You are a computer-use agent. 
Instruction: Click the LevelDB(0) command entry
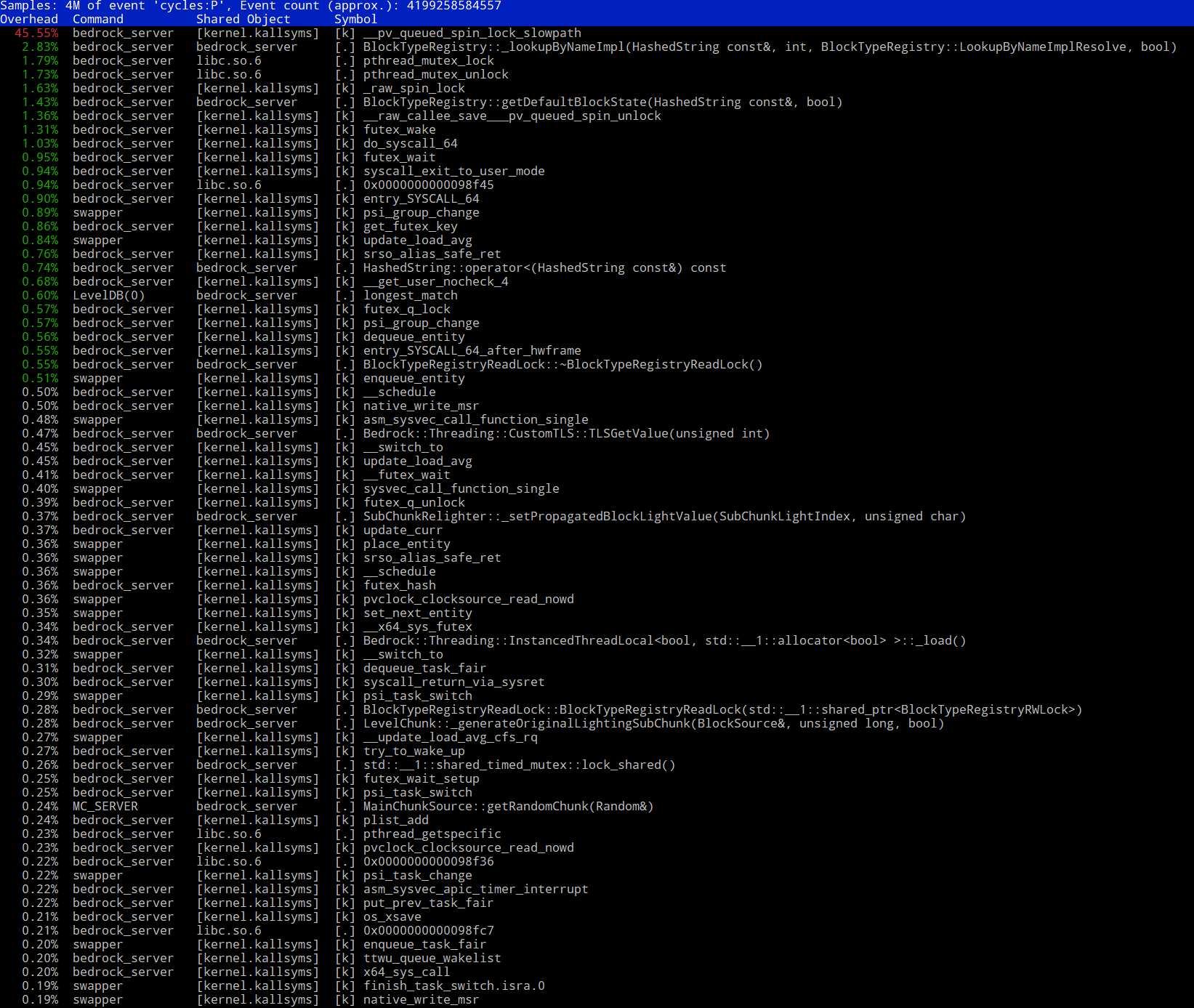109,296
